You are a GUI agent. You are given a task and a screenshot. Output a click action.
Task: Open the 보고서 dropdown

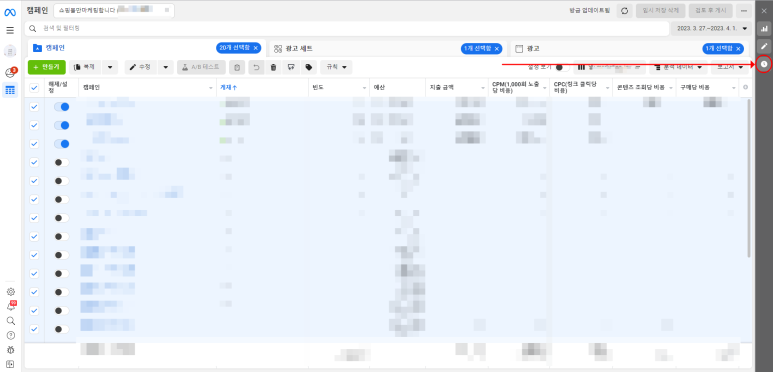pyautogui.click(x=730, y=67)
